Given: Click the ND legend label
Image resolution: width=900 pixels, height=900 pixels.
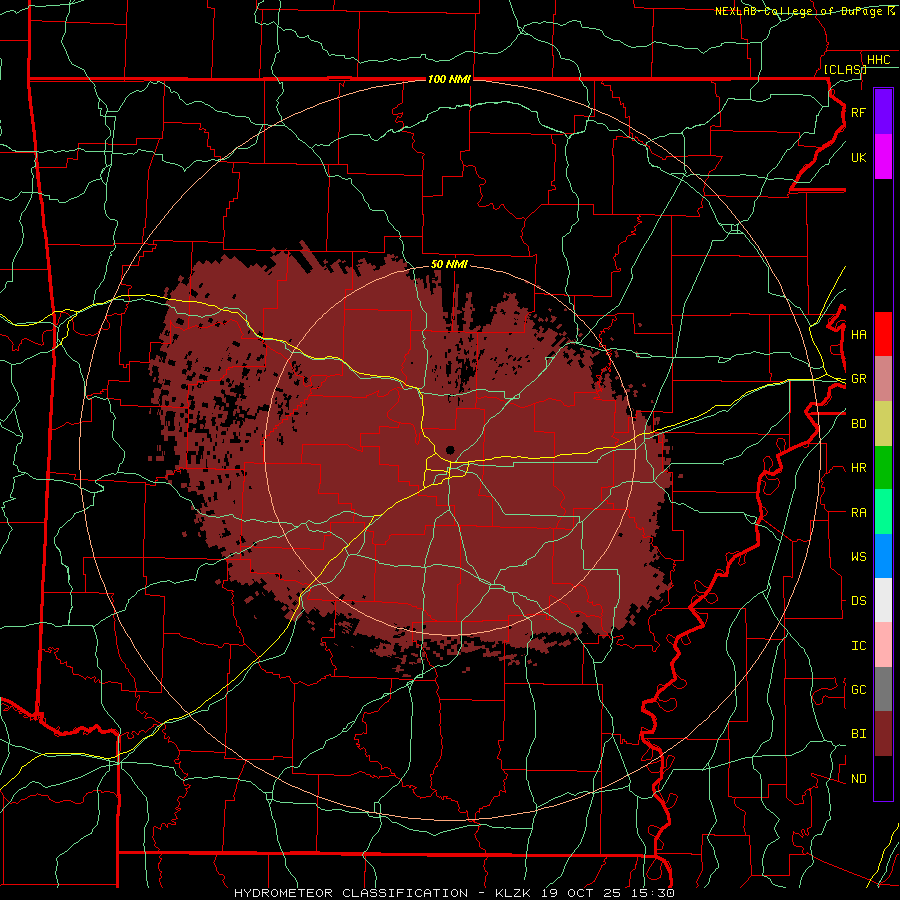Looking at the screenshot, I should [858, 779].
